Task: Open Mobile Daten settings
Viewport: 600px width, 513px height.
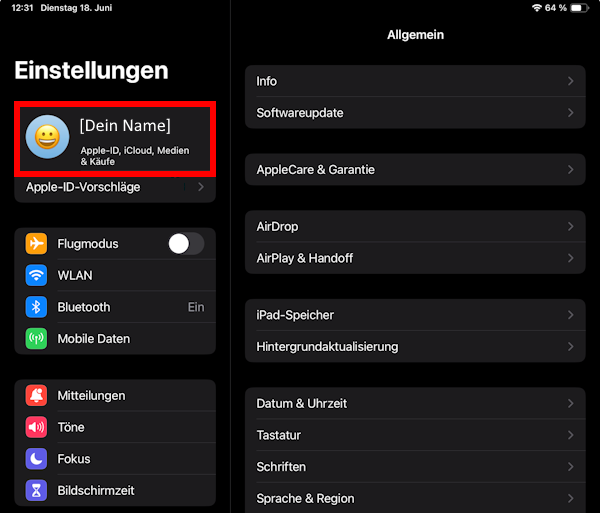Action: [115, 339]
